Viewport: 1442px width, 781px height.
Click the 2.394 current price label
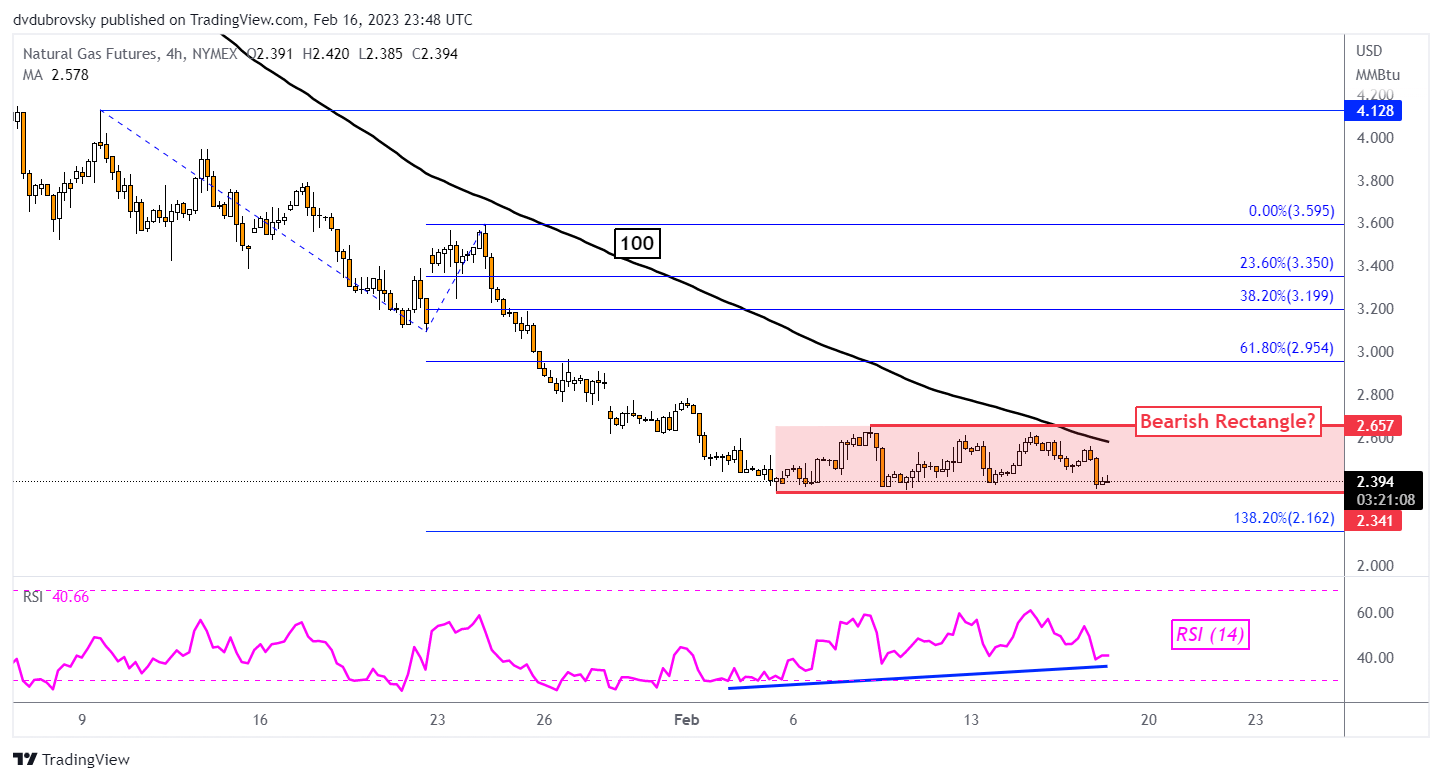click(x=1378, y=481)
